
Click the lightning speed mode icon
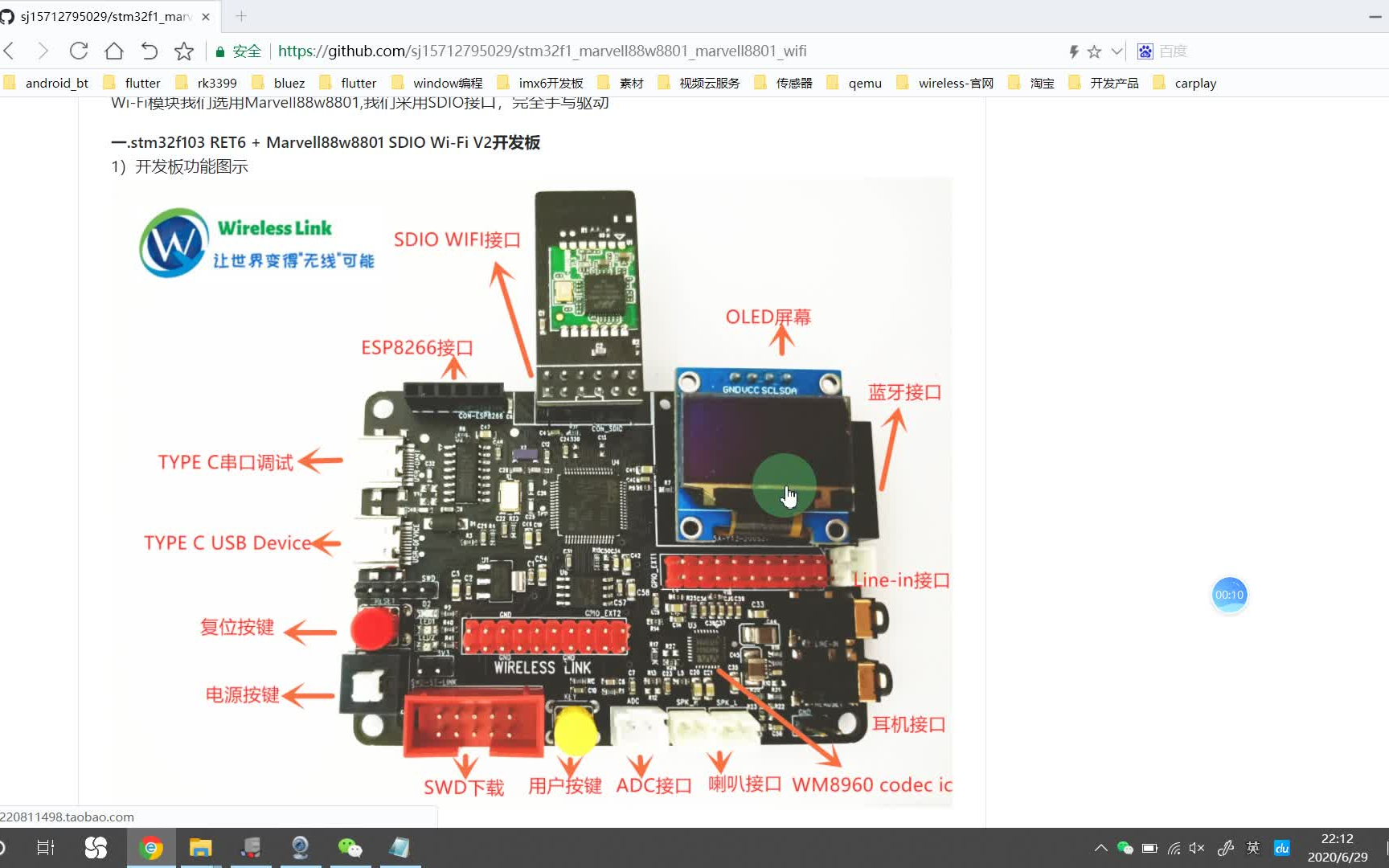[x=1073, y=51]
